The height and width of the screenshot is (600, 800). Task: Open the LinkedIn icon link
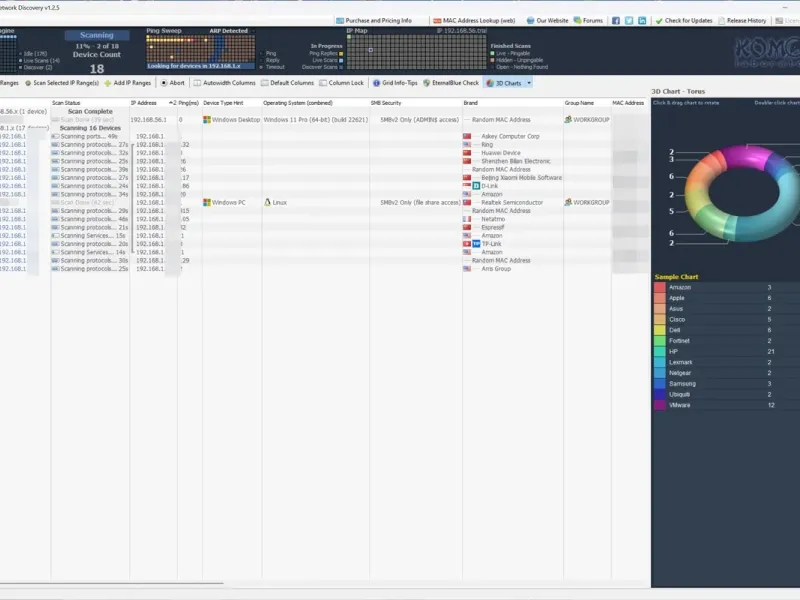coord(642,21)
